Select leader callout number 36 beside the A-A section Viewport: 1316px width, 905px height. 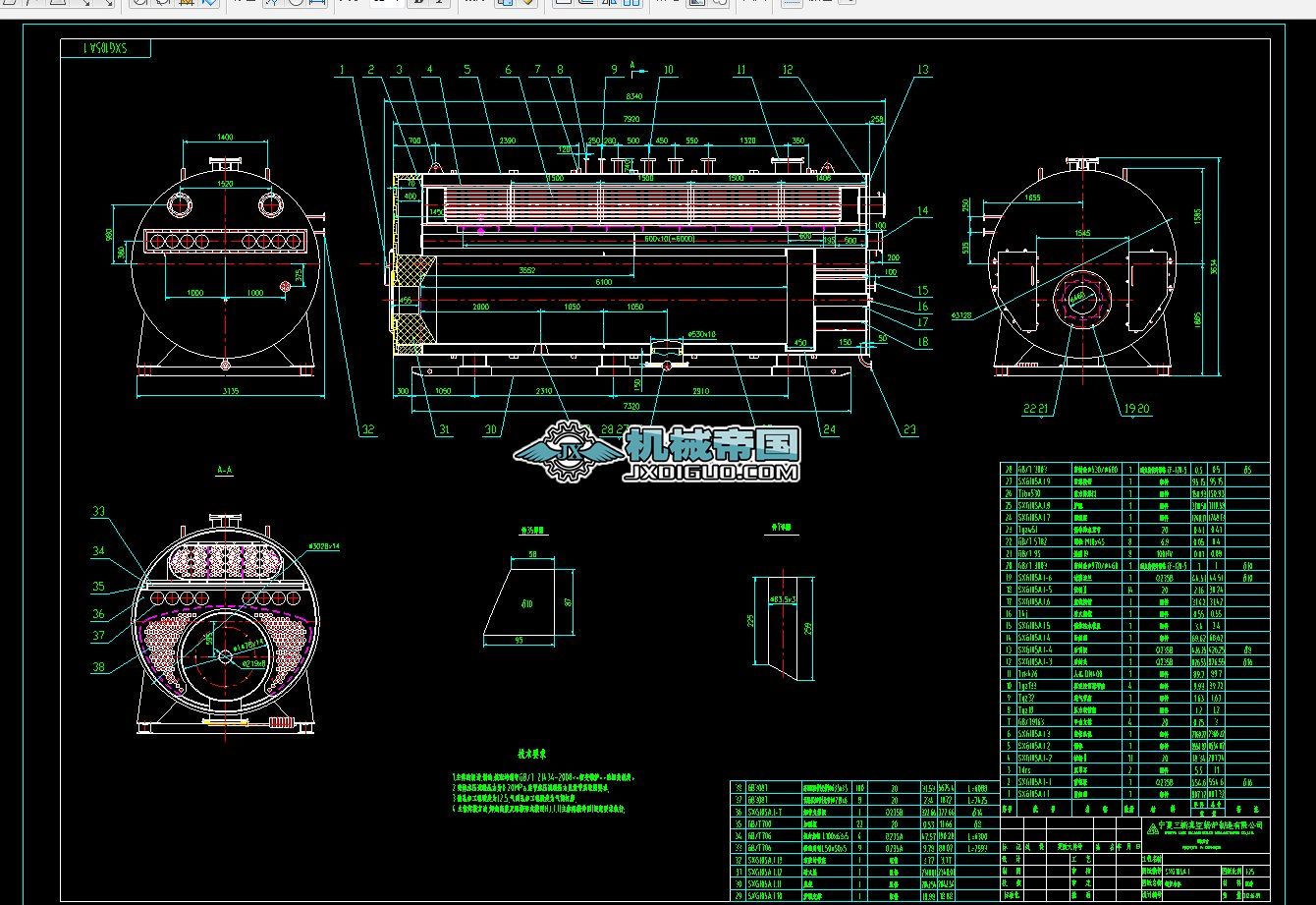pos(98,613)
